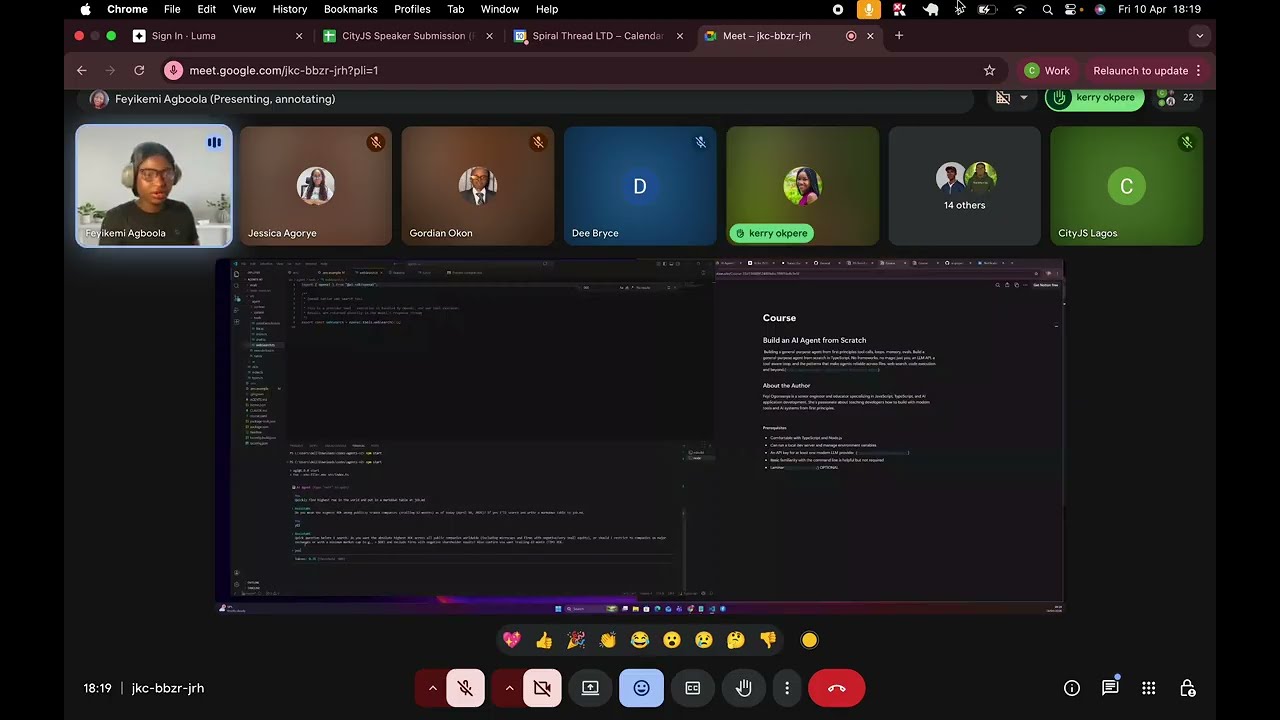The height and width of the screenshot is (720, 1280).
Task: Open audio settings arrow beside microphone
Action: [x=432, y=688]
